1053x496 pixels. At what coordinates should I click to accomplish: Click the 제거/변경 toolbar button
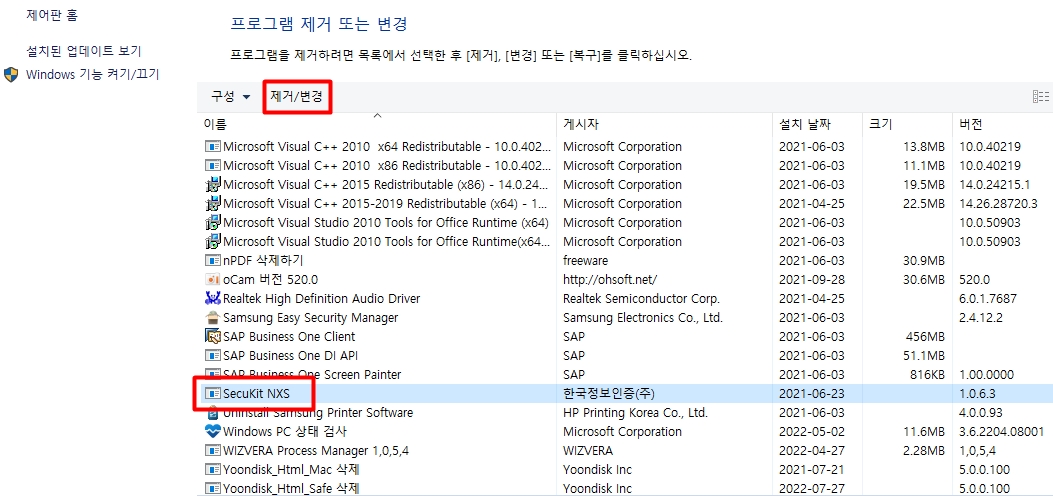coord(296,97)
